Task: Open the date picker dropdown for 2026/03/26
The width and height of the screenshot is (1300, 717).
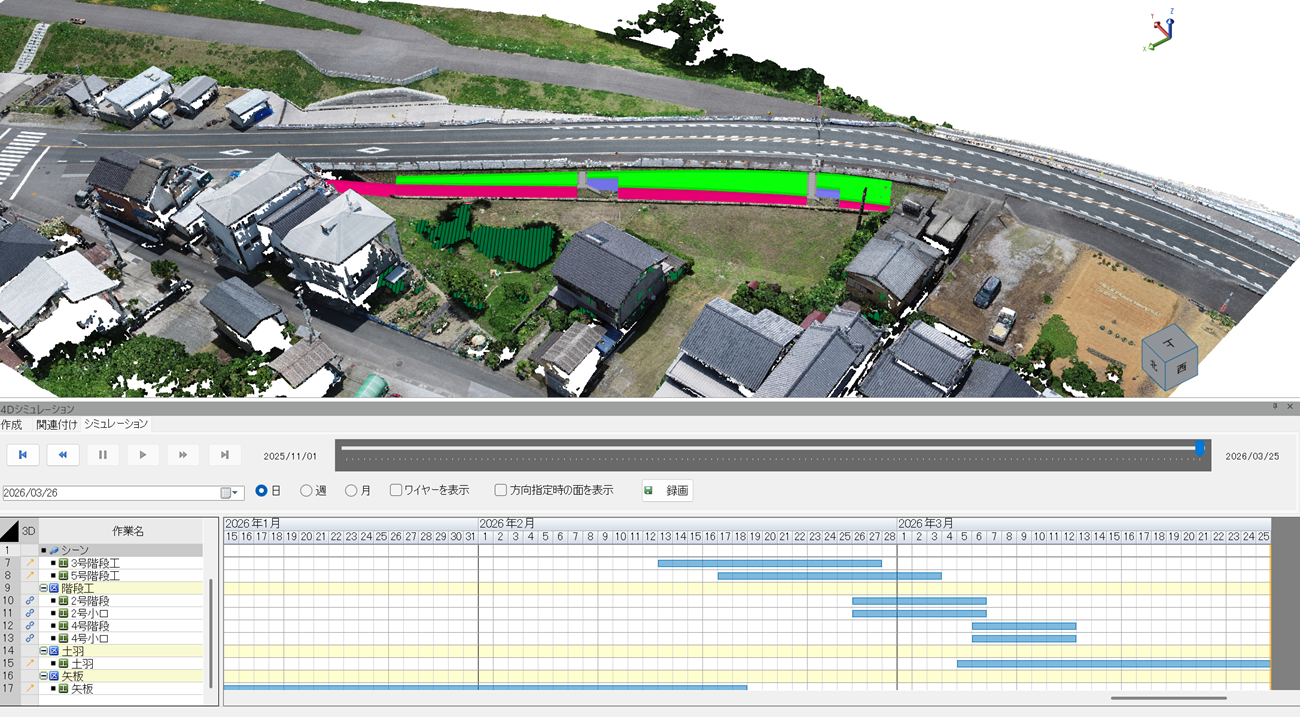Action: click(x=237, y=493)
